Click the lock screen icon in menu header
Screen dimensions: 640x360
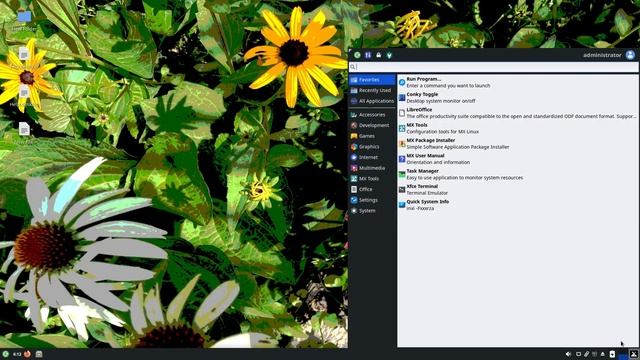378,55
